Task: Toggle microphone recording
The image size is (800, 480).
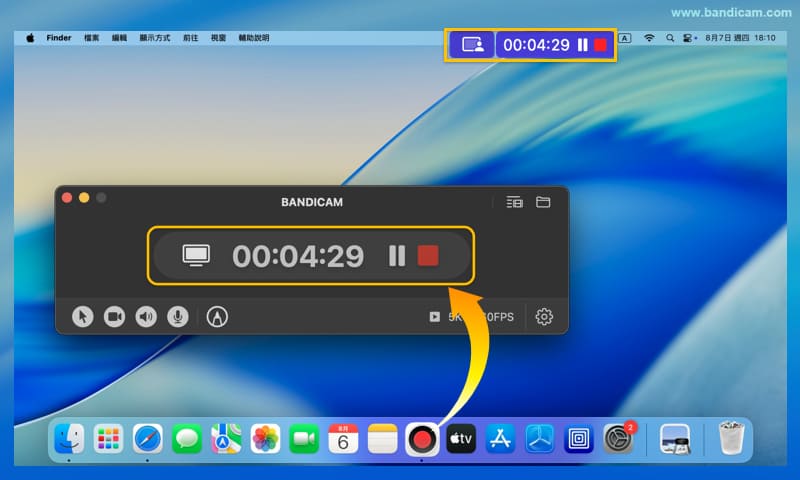Action: [x=178, y=317]
